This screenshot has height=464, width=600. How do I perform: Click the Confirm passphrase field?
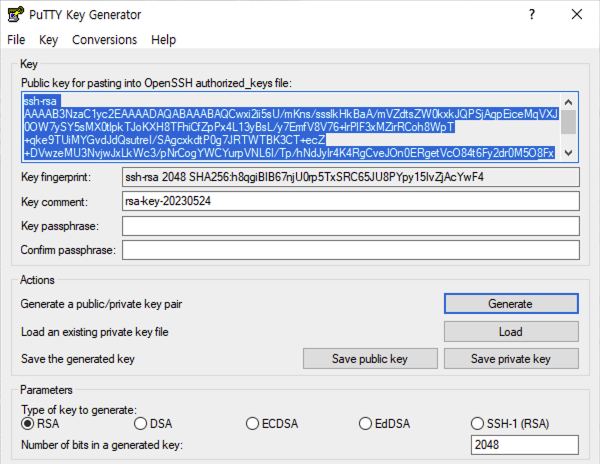pos(349,249)
